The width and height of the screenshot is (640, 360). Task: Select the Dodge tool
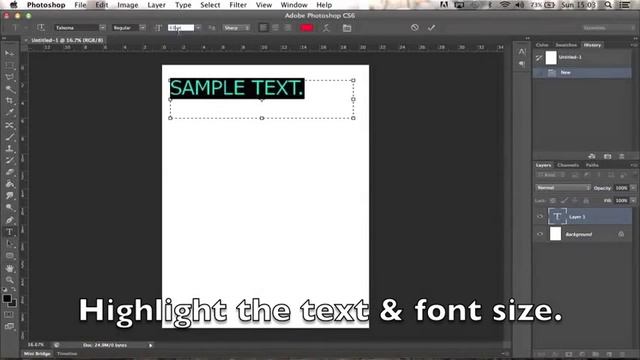(9, 208)
